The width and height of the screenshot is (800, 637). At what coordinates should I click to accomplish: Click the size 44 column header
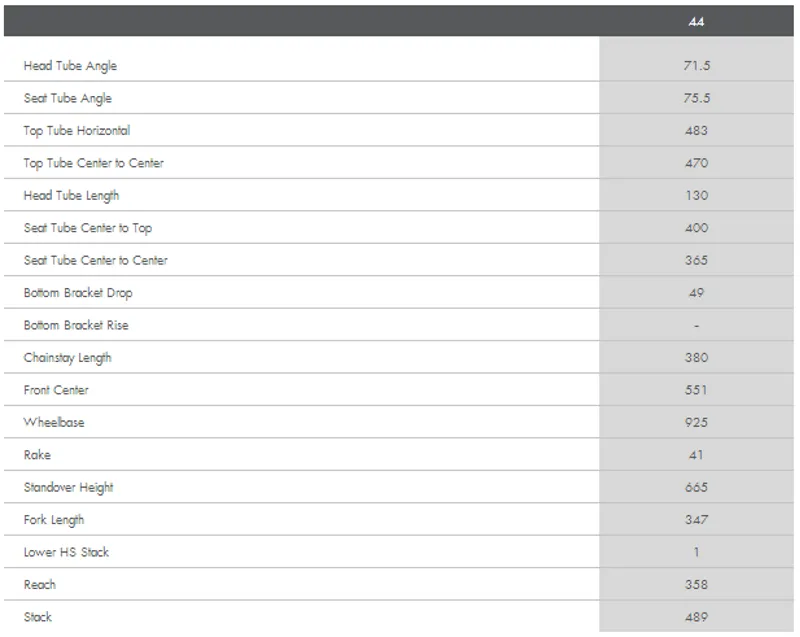(x=697, y=21)
